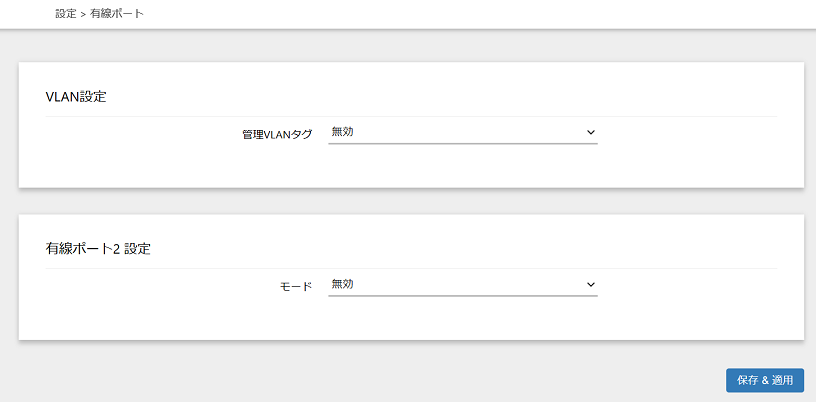Click the breadcrumb separator arrow after 設定
The image size is (816, 402).
coord(83,14)
